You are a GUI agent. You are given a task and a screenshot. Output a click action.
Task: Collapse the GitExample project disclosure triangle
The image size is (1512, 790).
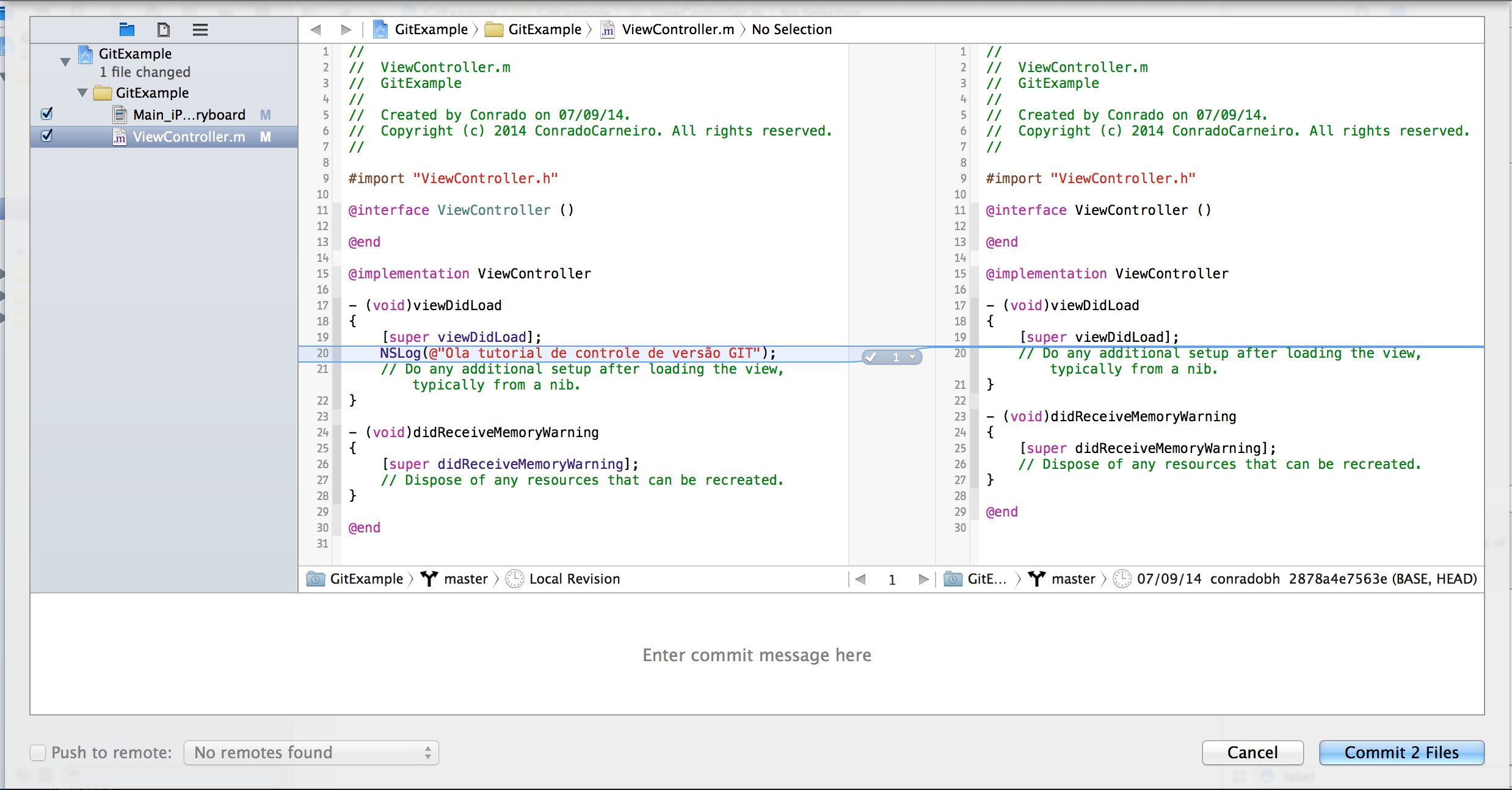pos(65,62)
